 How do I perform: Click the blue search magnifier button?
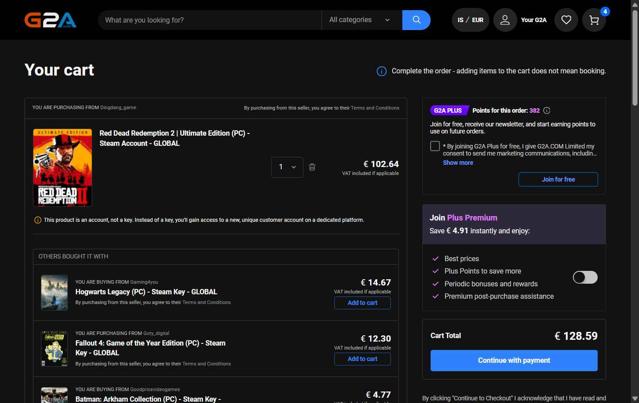[x=416, y=20]
